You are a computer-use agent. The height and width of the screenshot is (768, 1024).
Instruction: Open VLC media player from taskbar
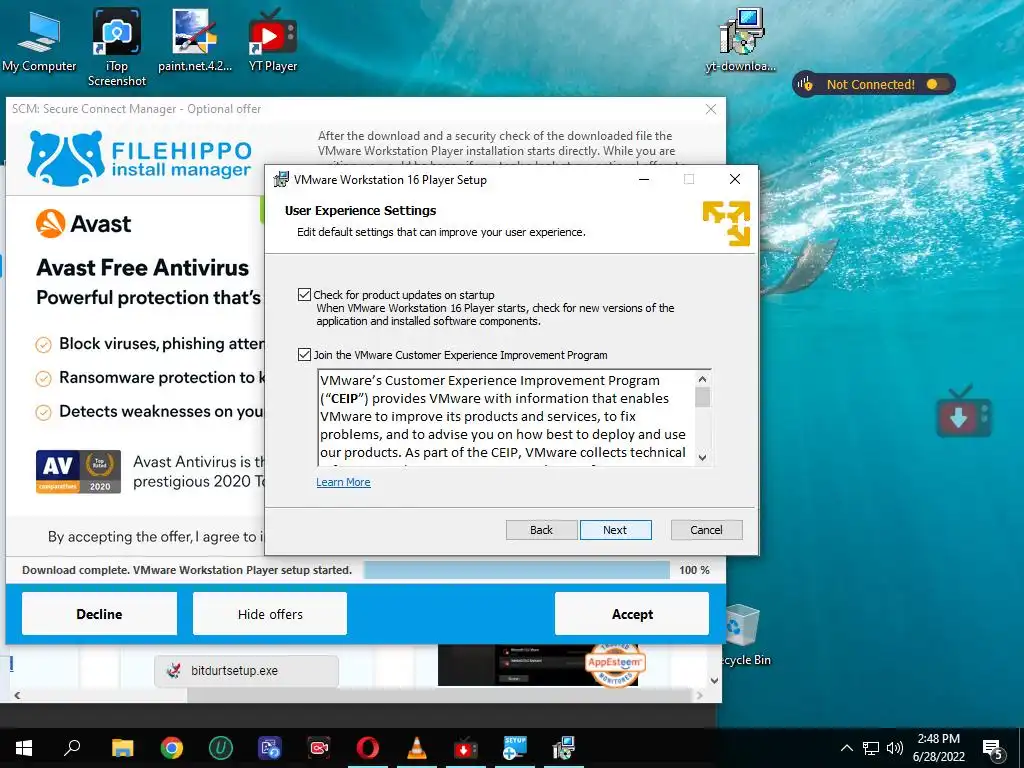pos(417,748)
